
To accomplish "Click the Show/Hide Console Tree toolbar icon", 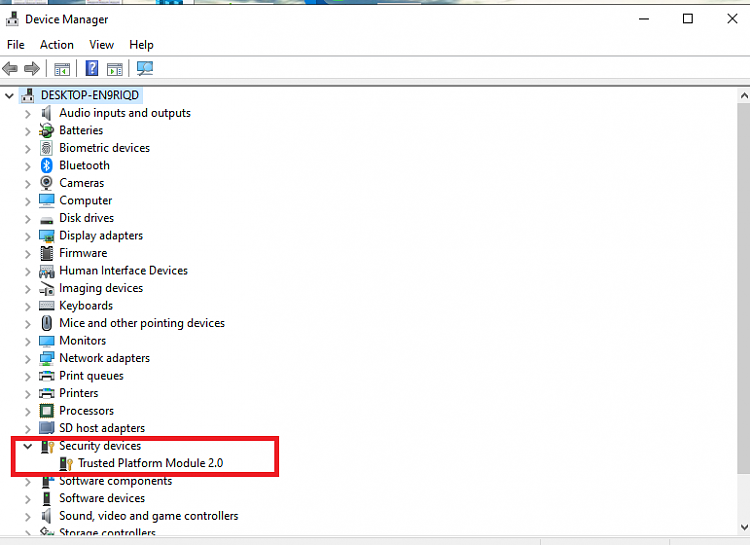I will (x=62, y=69).
